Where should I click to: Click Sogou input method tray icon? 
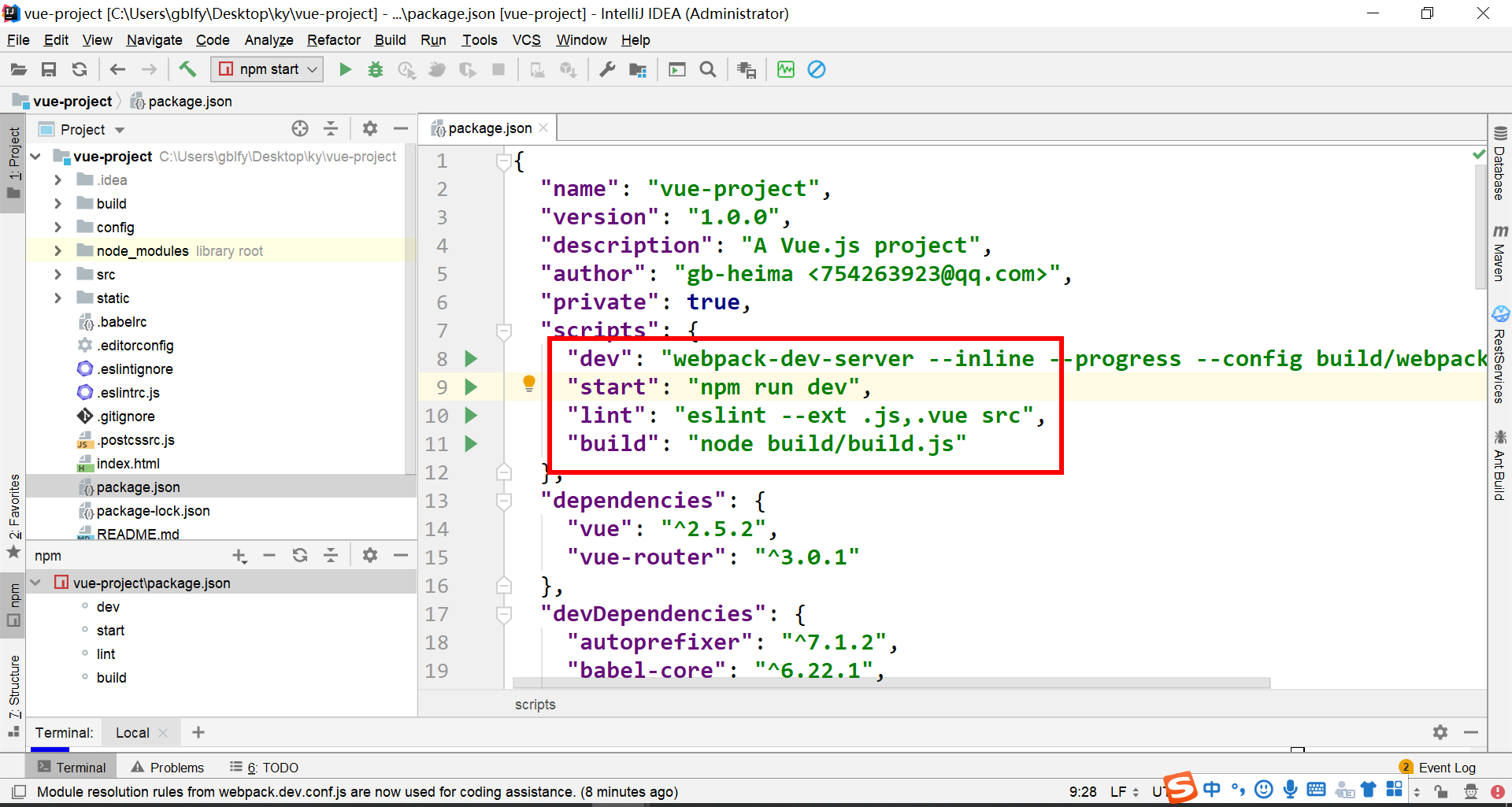(x=1180, y=787)
